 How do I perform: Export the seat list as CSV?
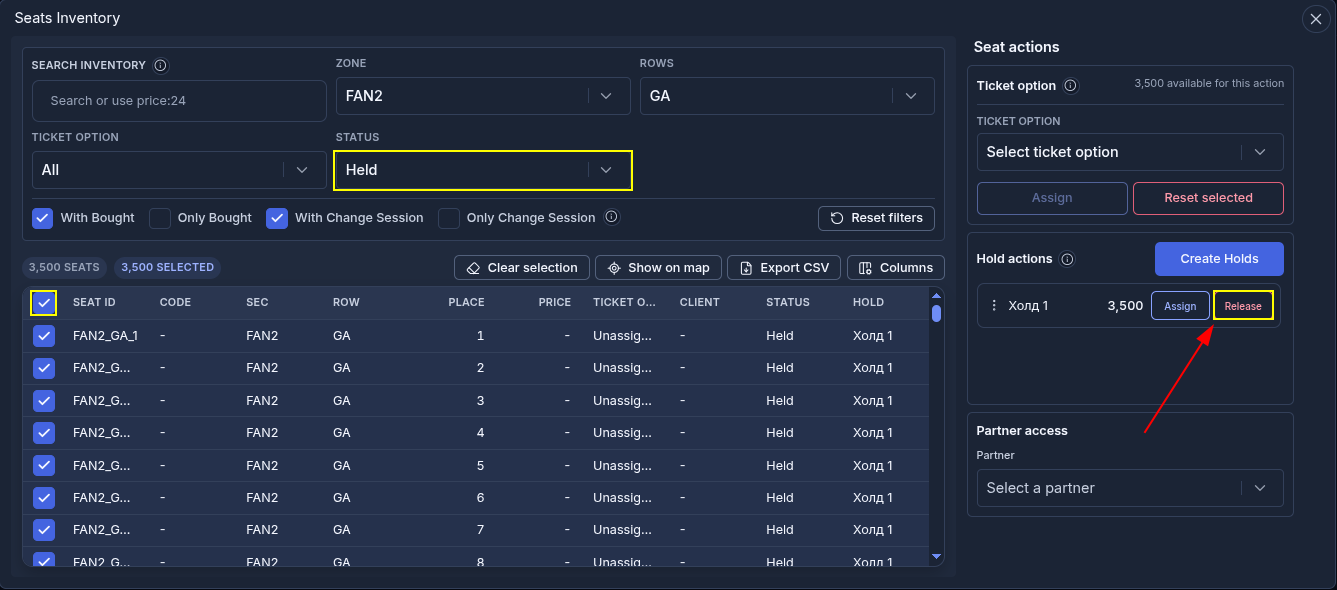[784, 268]
